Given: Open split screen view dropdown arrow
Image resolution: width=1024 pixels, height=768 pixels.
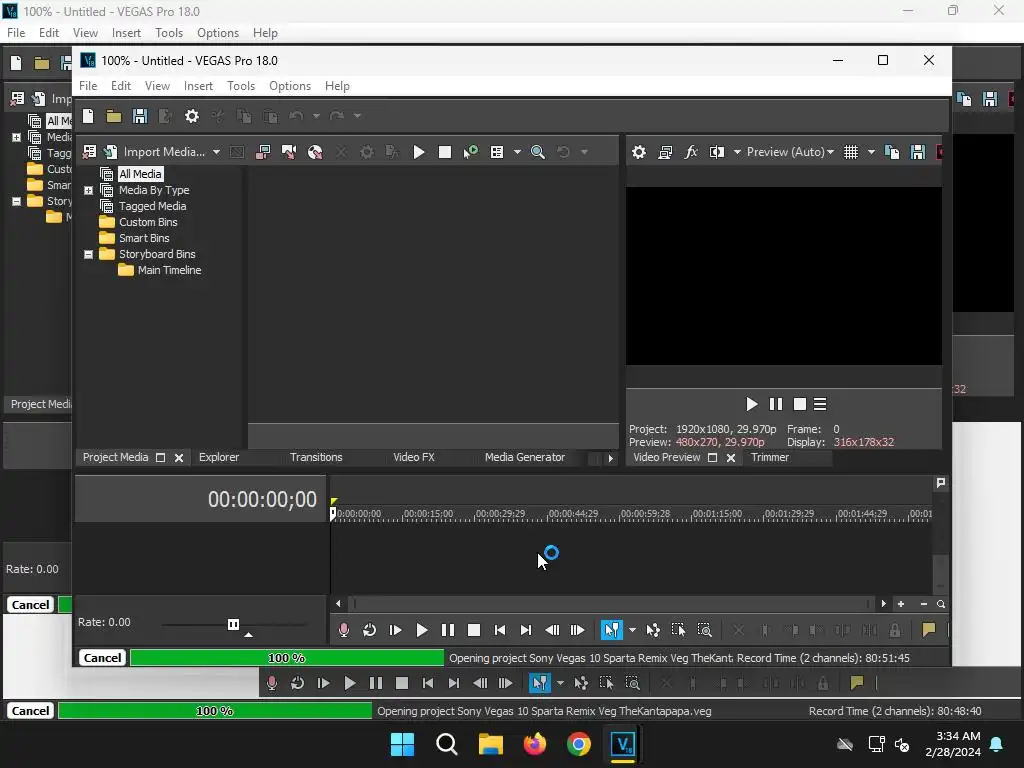Looking at the screenshot, I should pyautogui.click(x=737, y=152).
